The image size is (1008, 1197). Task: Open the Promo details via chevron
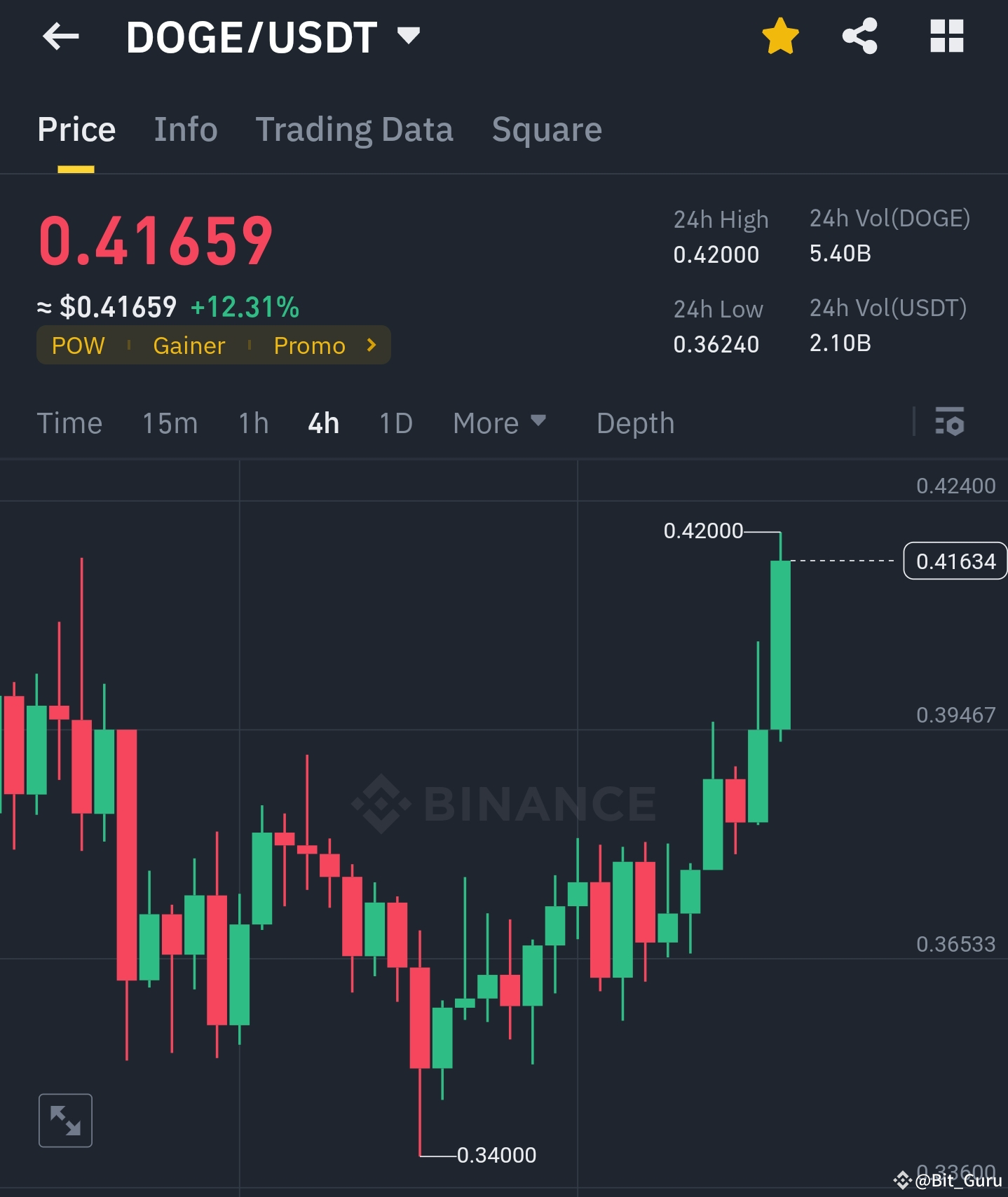tap(370, 345)
